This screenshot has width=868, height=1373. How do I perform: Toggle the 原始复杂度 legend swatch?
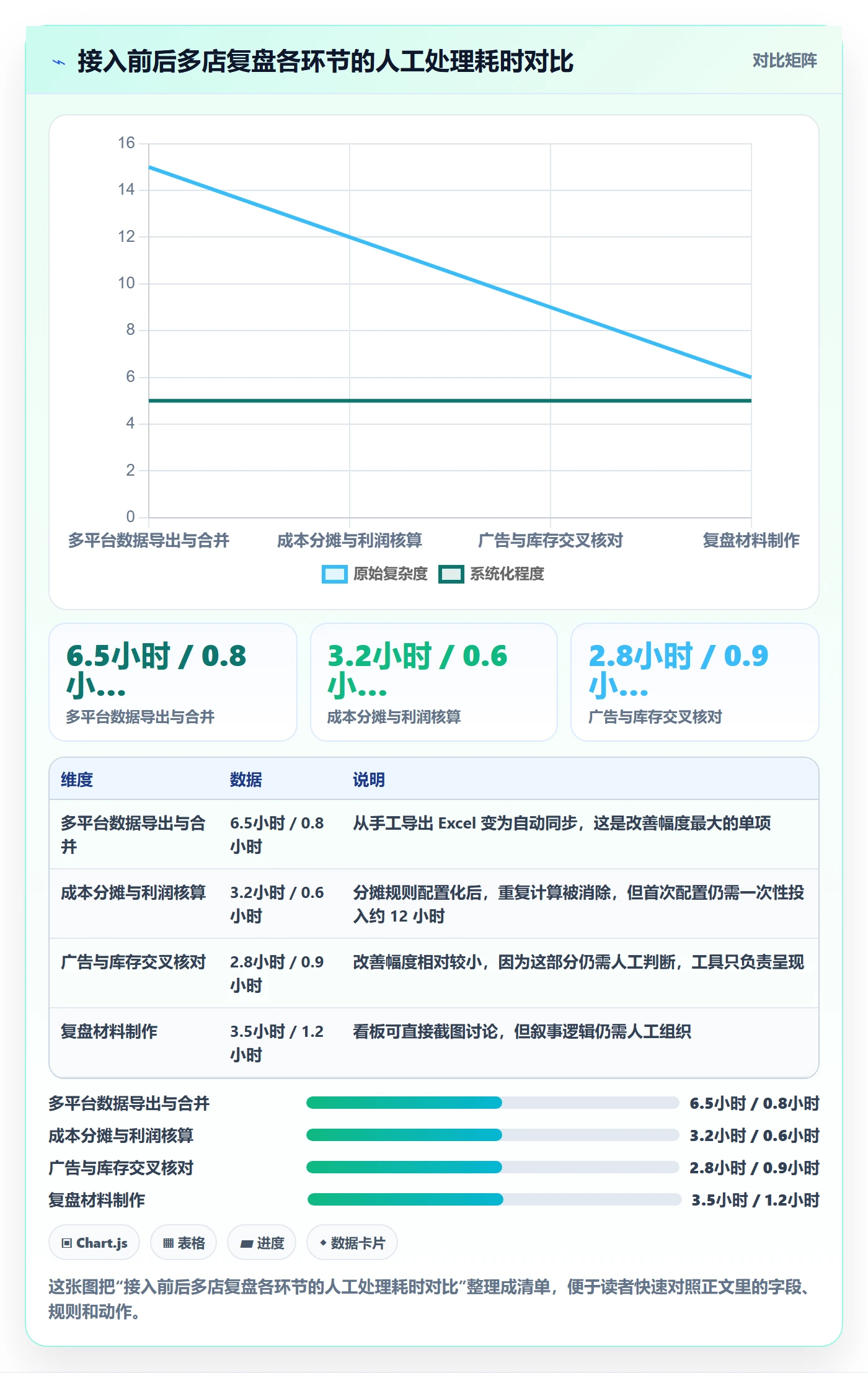[334, 574]
